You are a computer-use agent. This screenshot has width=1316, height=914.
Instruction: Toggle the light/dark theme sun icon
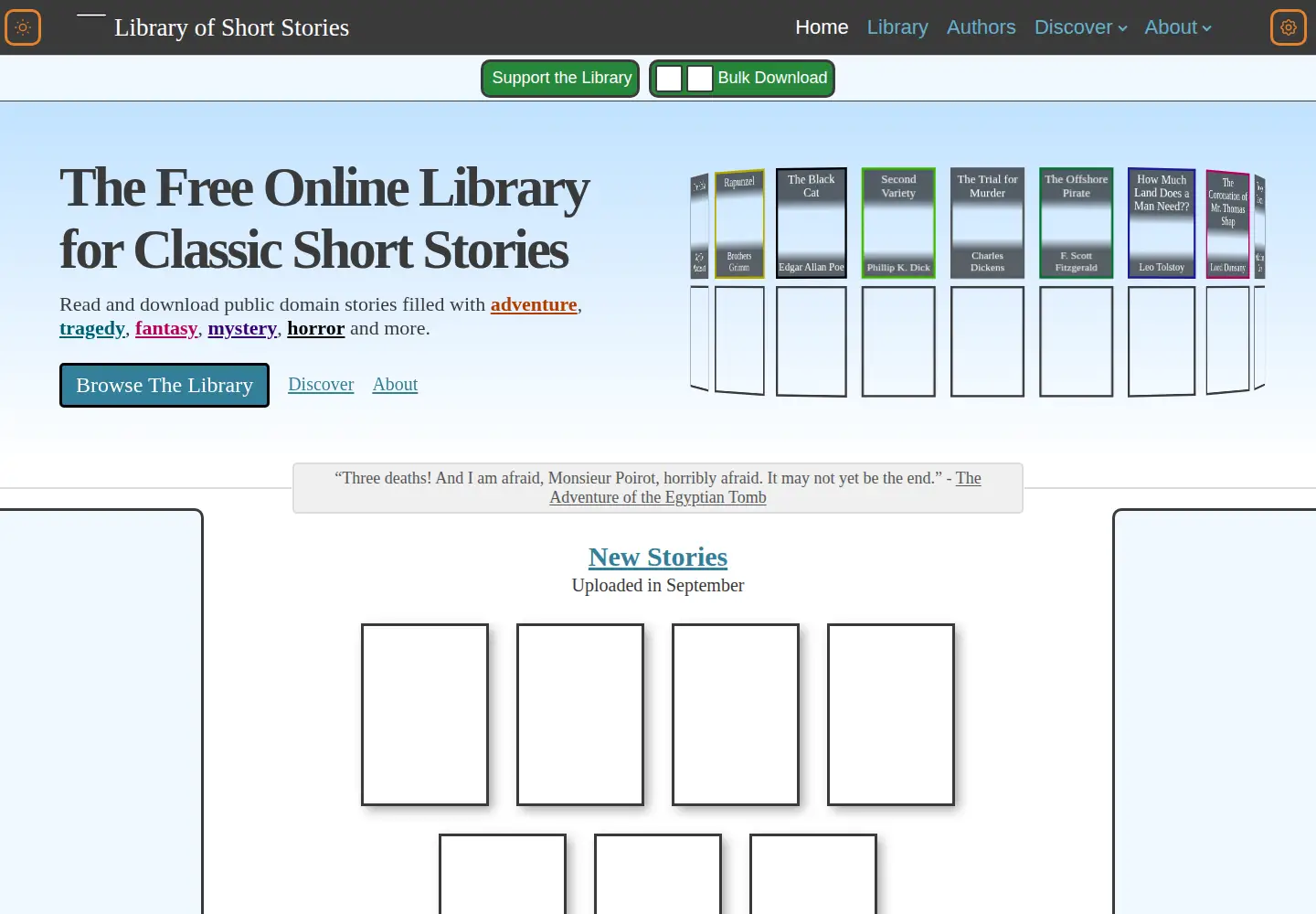(23, 27)
